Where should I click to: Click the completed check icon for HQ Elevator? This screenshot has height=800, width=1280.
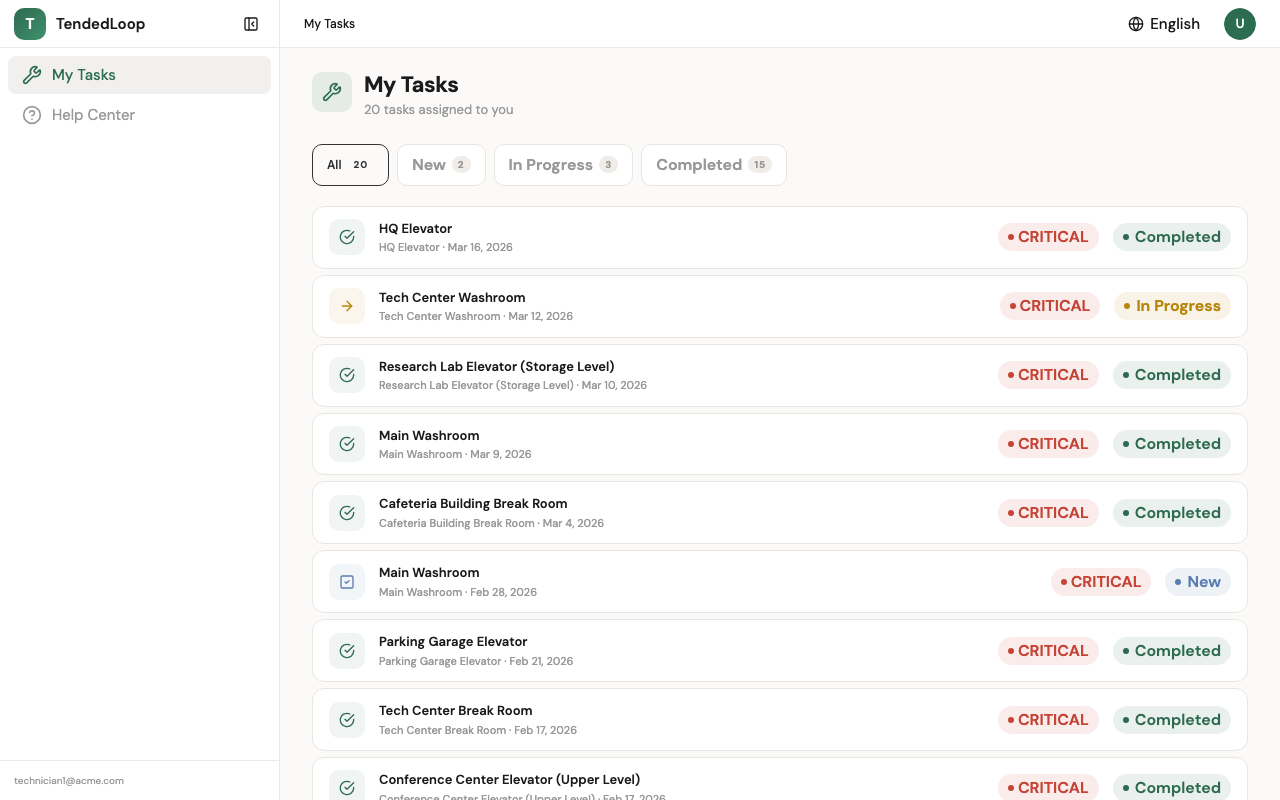347,237
